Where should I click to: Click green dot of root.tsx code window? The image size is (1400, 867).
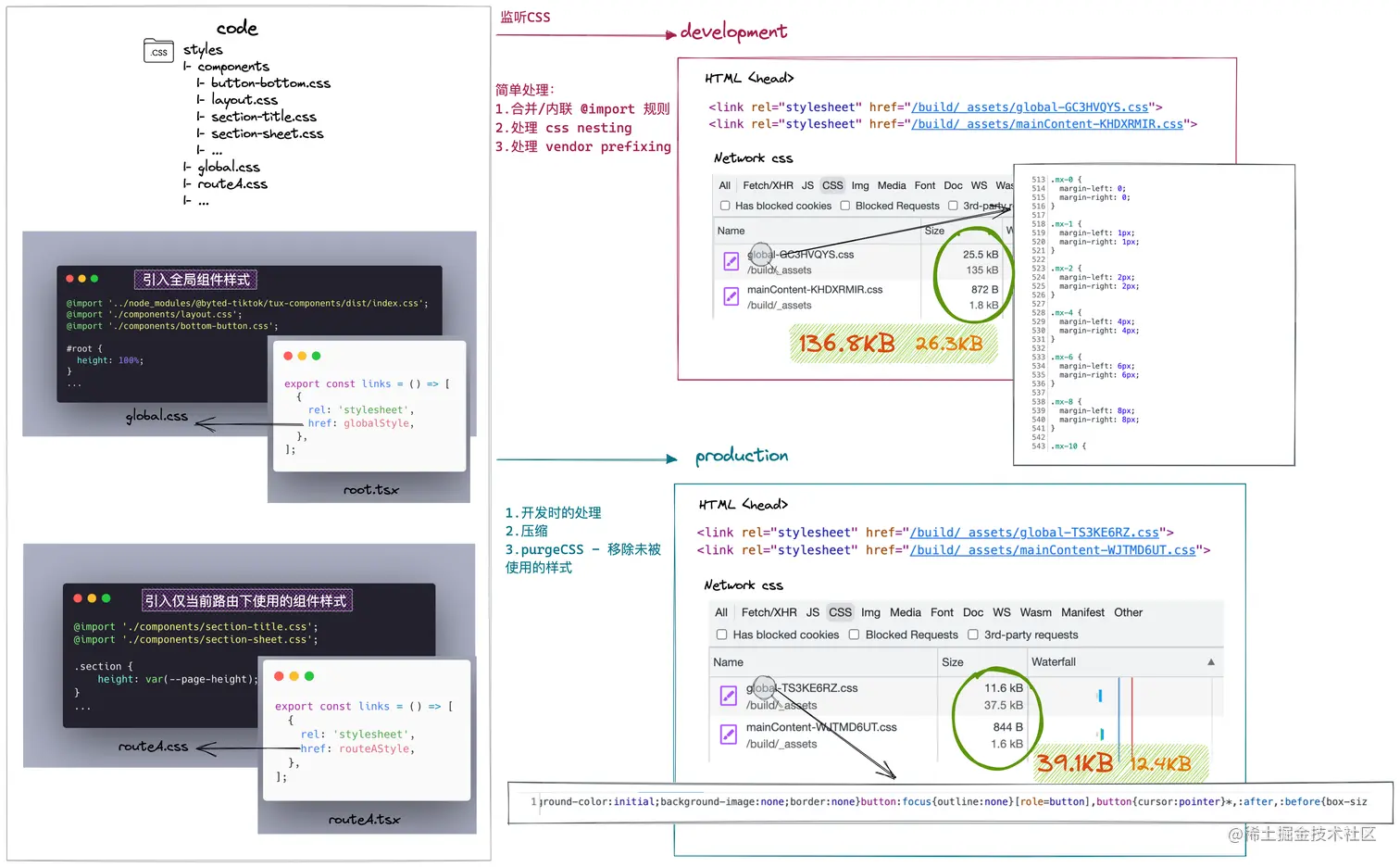click(316, 356)
